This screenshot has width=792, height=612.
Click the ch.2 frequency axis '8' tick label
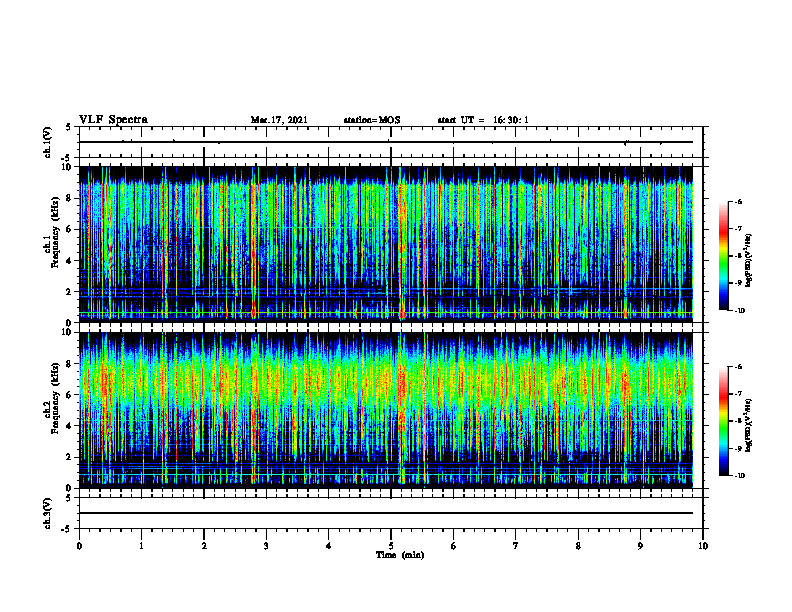pyautogui.click(x=70, y=364)
